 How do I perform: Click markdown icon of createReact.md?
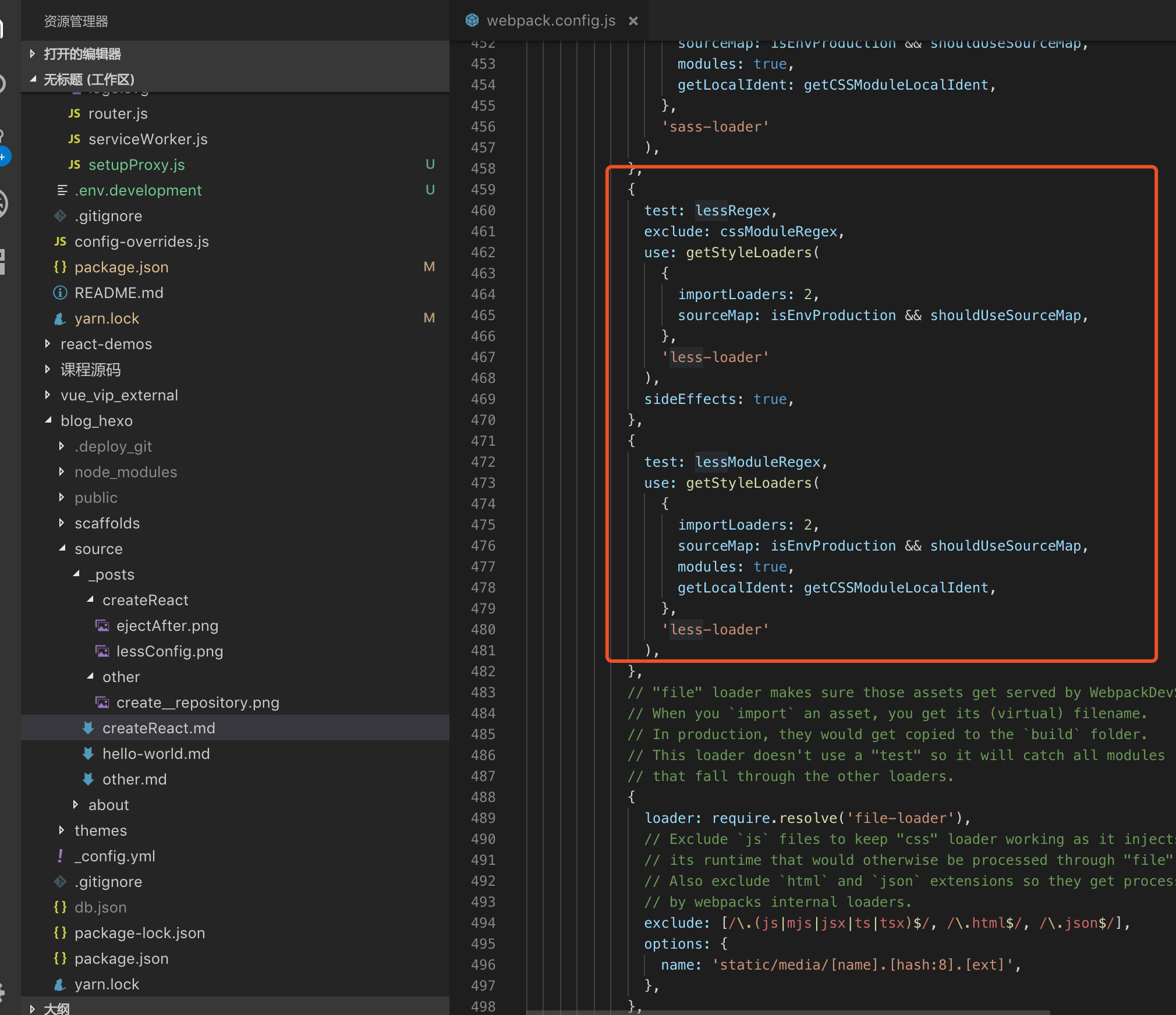click(88, 728)
